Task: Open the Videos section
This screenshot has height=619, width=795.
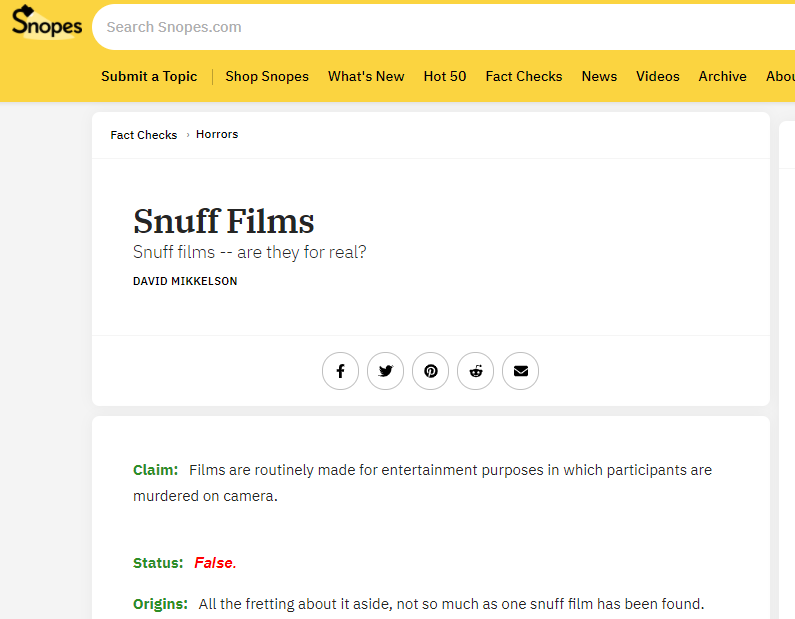Action: click(x=658, y=76)
